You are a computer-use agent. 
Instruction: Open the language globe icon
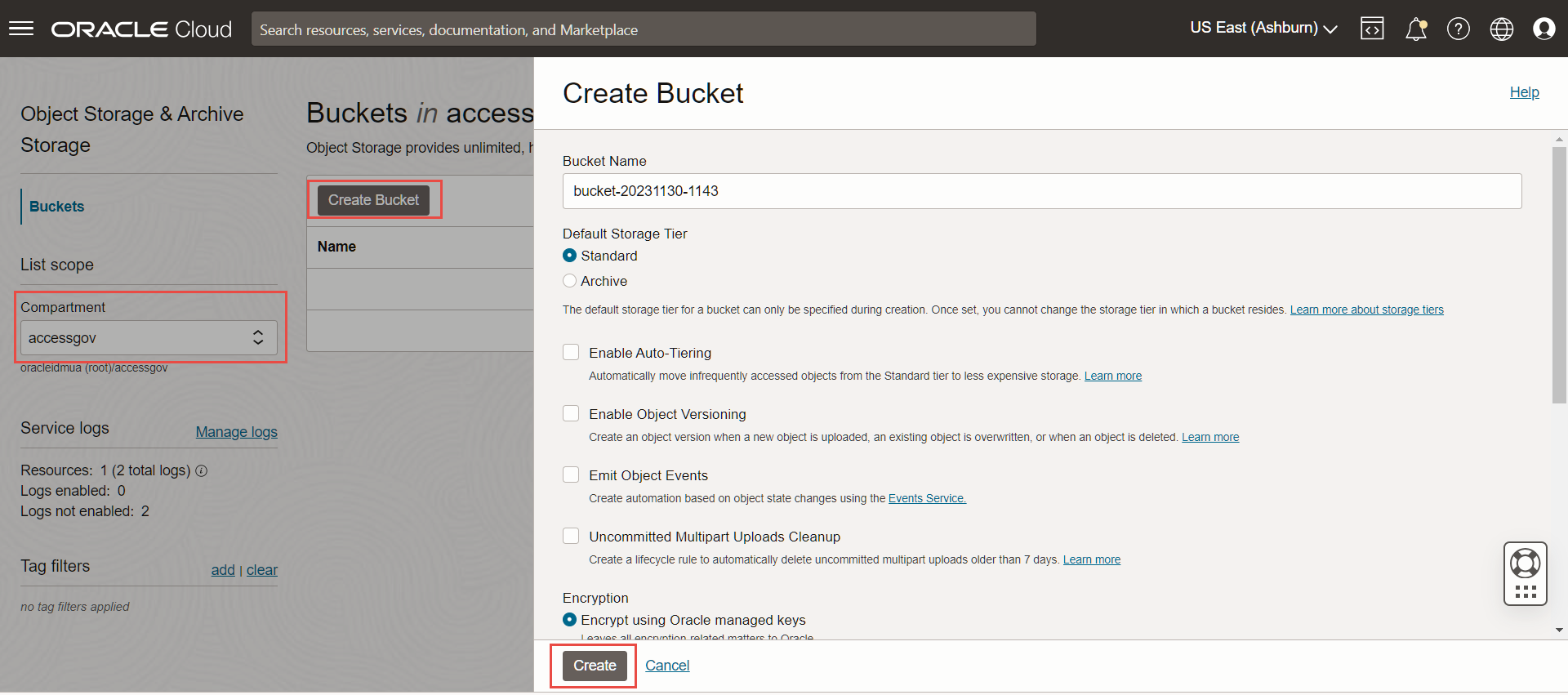(1501, 29)
